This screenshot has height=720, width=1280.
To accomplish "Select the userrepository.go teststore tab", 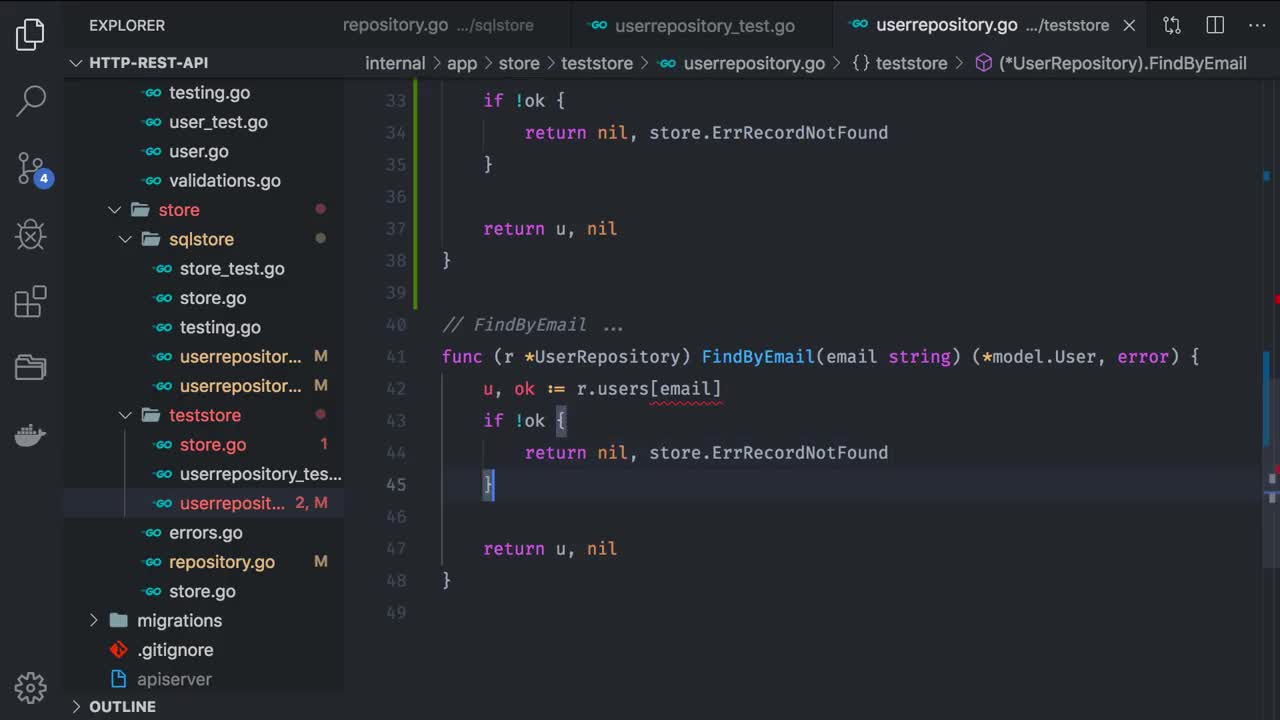I will point(990,25).
